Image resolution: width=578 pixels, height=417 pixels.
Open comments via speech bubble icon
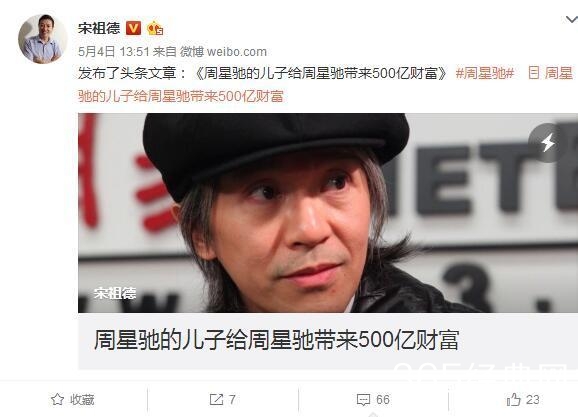click(363, 400)
